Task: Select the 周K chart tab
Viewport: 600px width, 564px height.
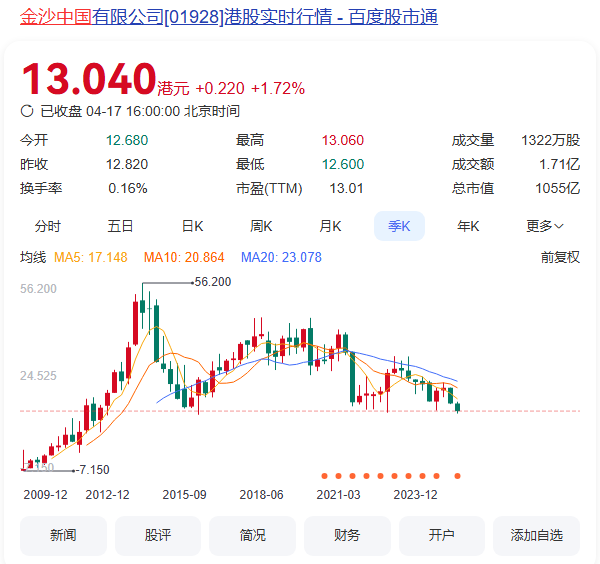Action: pyautogui.click(x=261, y=226)
